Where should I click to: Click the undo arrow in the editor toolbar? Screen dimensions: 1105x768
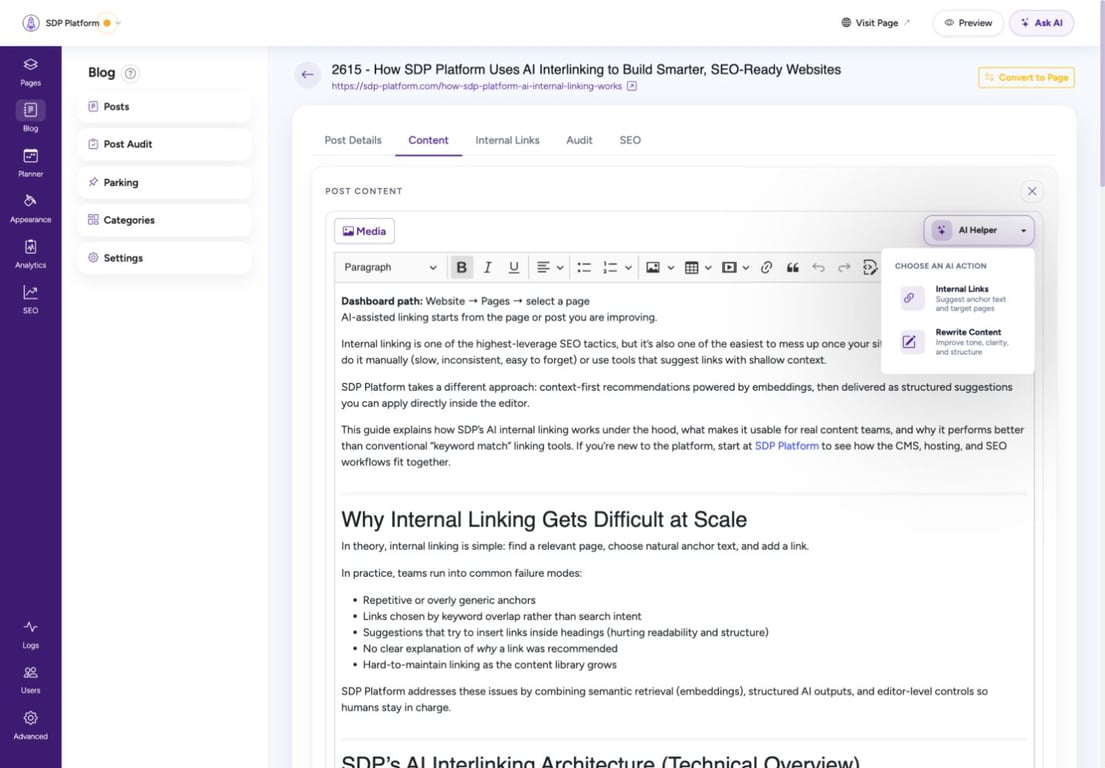(x=818, y=267)
